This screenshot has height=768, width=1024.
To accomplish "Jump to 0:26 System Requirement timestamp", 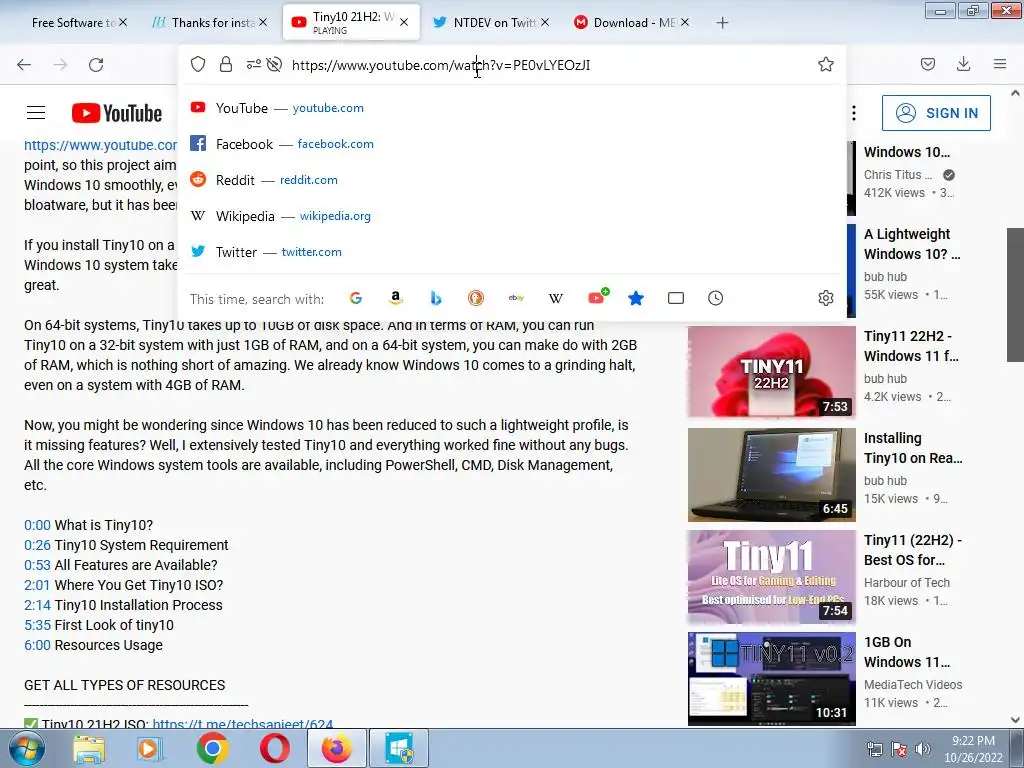I will click(x=37, y=545).
